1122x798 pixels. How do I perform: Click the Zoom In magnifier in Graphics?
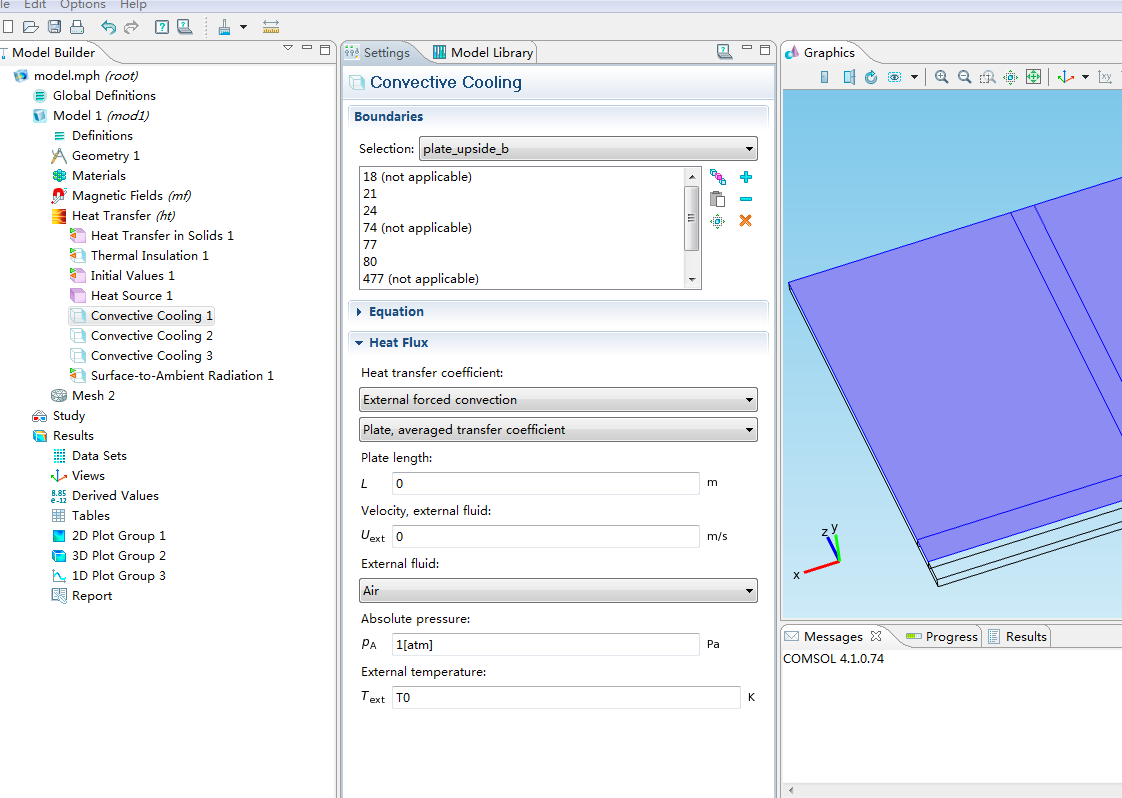point(941,77)
